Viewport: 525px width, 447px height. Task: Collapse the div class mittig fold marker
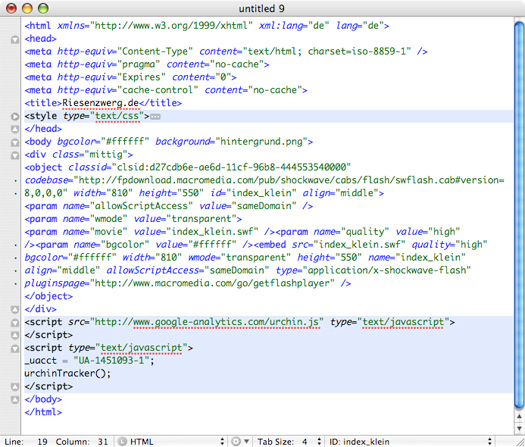(15, 155)
